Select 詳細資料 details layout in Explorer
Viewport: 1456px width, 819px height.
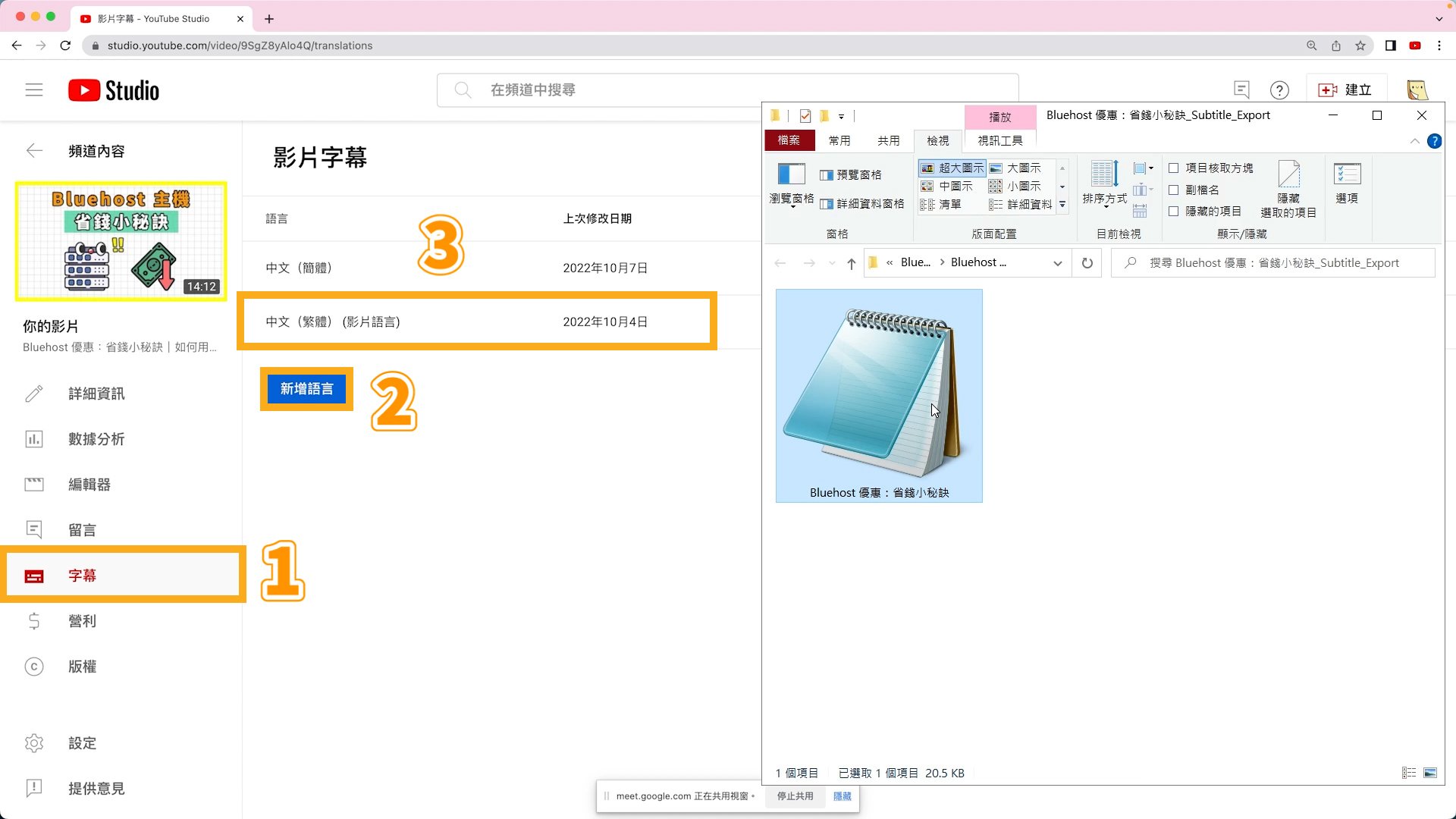(1021, 205)
